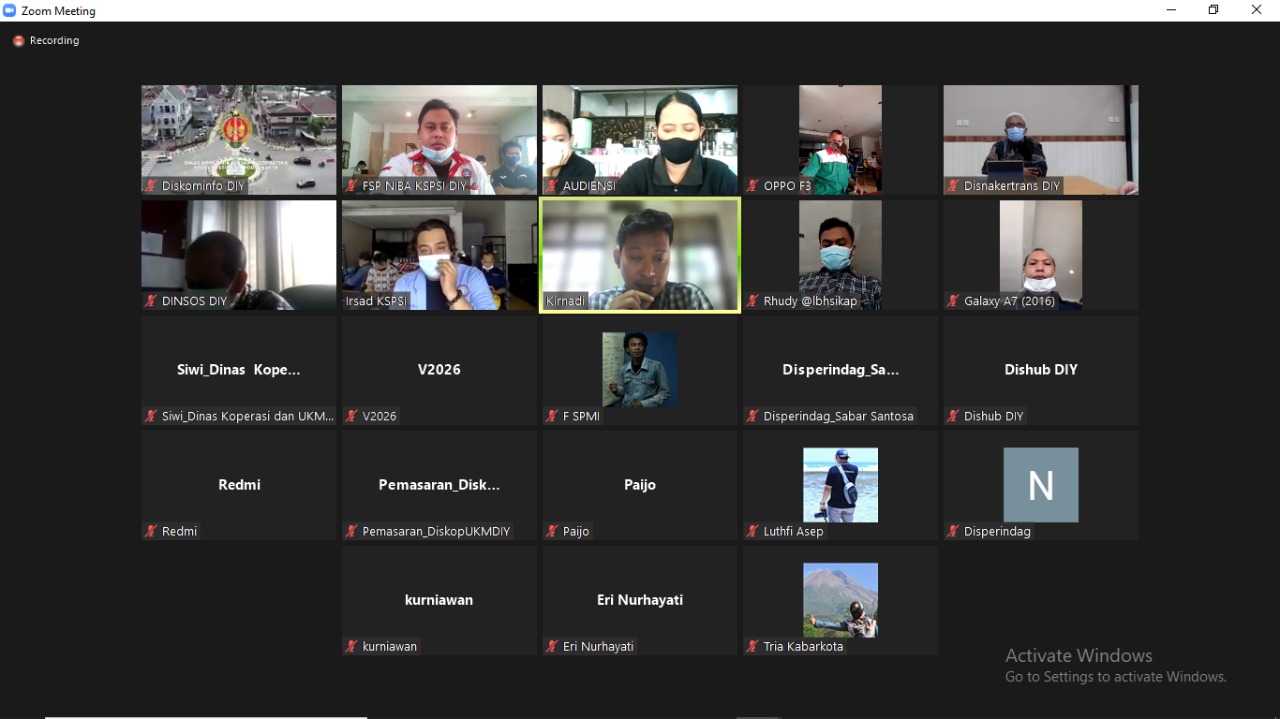Select the Disnakertrans DIY video feed
Image resolution: width=1280 pixels, height=719 pixels.
click(1040, 138)
